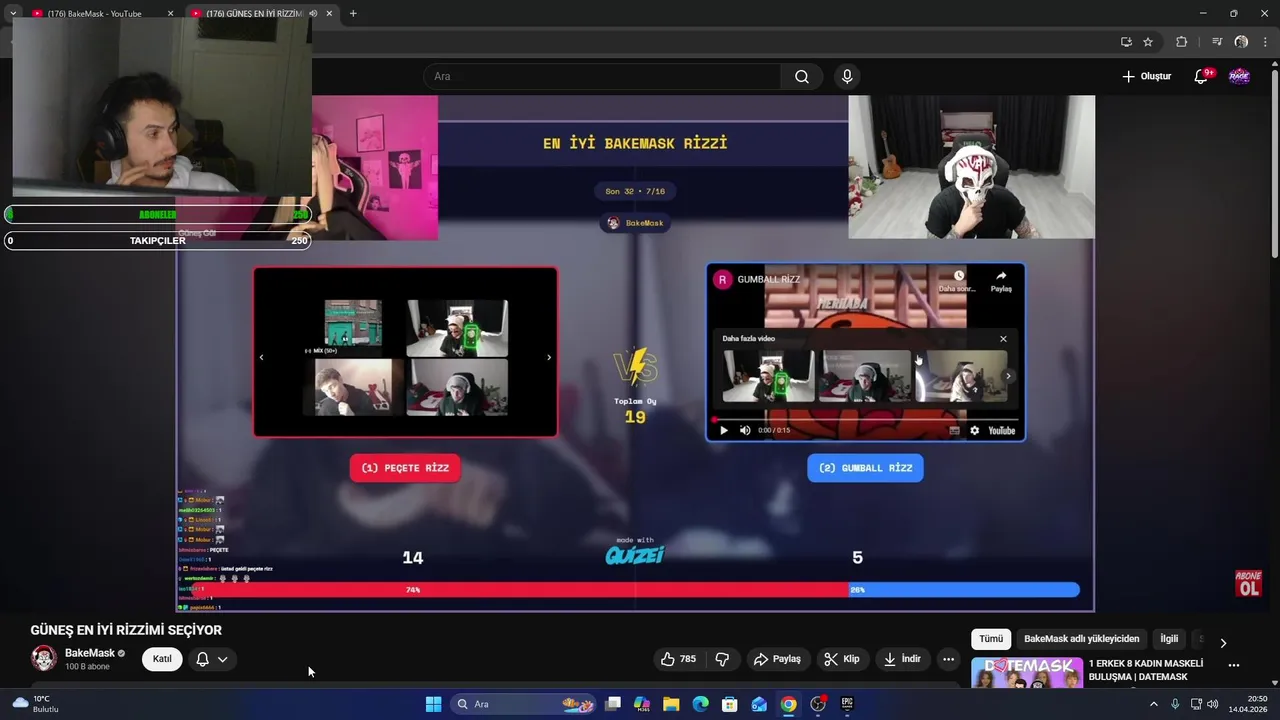Open Epic Games Launcher from taskbar
Screen dimensions: 1280x720
[x=847, y=704]
